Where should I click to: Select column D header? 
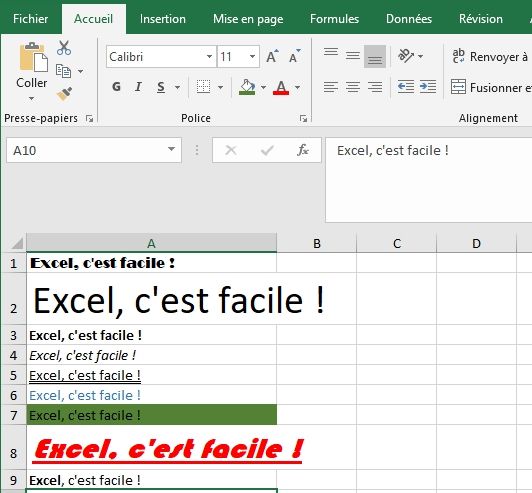476,243
